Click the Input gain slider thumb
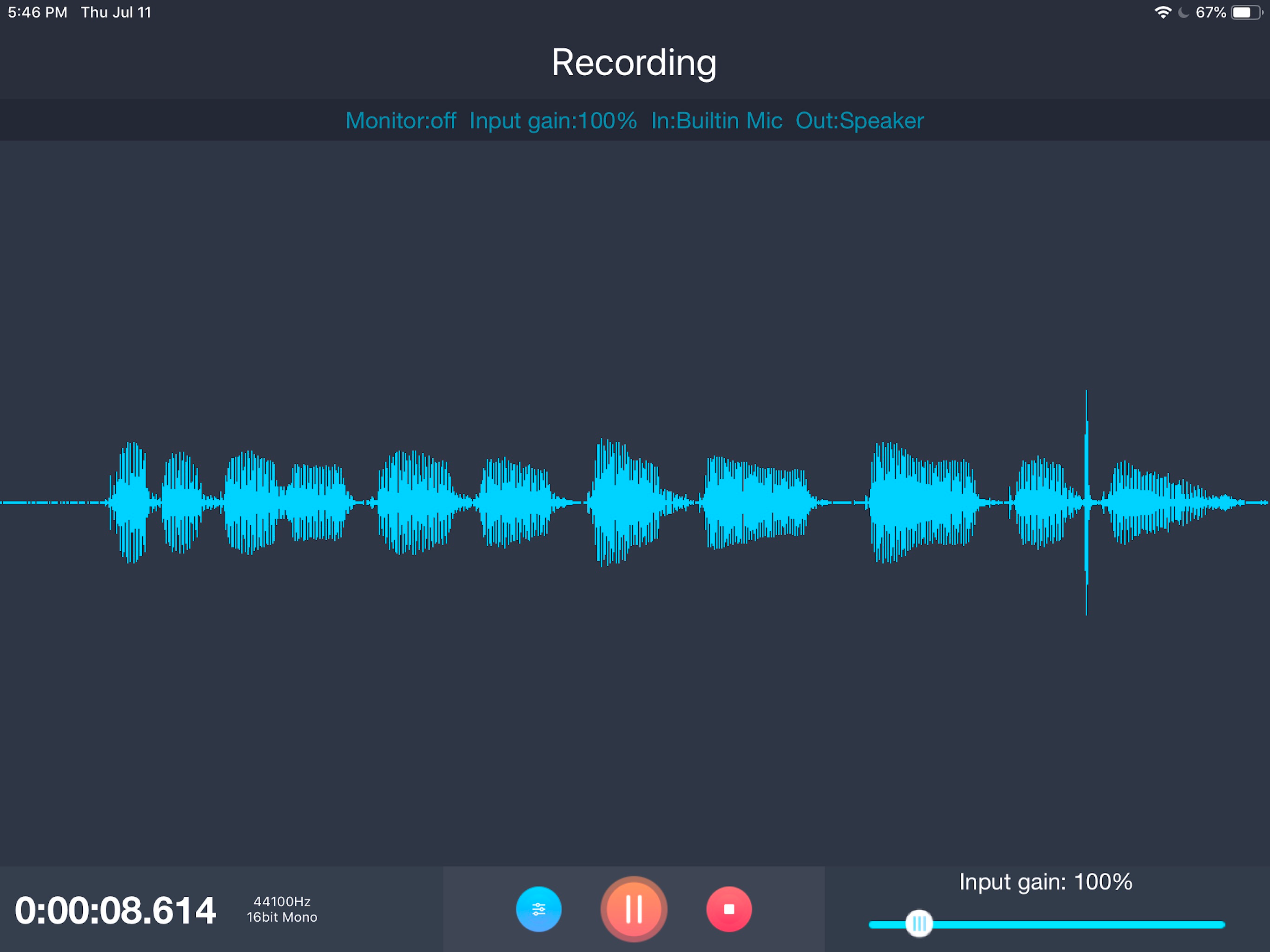The width and height of the screenshot is (1270, 952). [919, 923]
